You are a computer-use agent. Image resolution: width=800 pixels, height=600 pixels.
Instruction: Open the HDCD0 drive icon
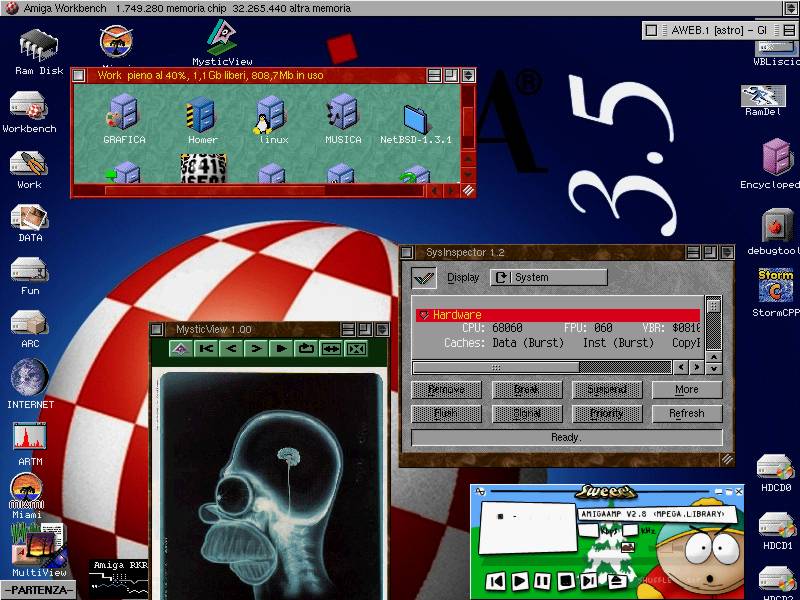pos(776,467)
